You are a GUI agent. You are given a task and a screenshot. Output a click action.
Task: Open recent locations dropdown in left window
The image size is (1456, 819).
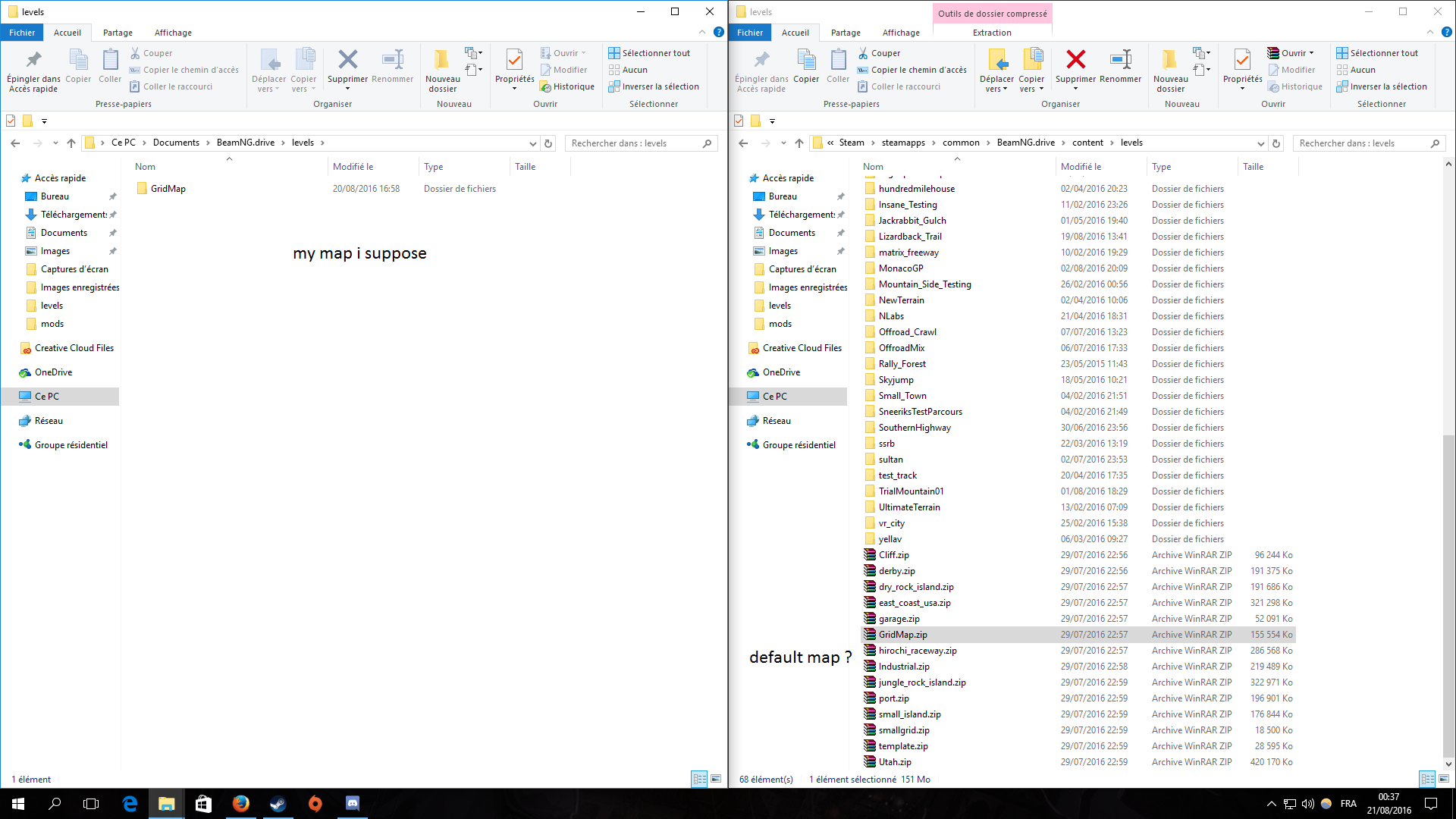55,143
